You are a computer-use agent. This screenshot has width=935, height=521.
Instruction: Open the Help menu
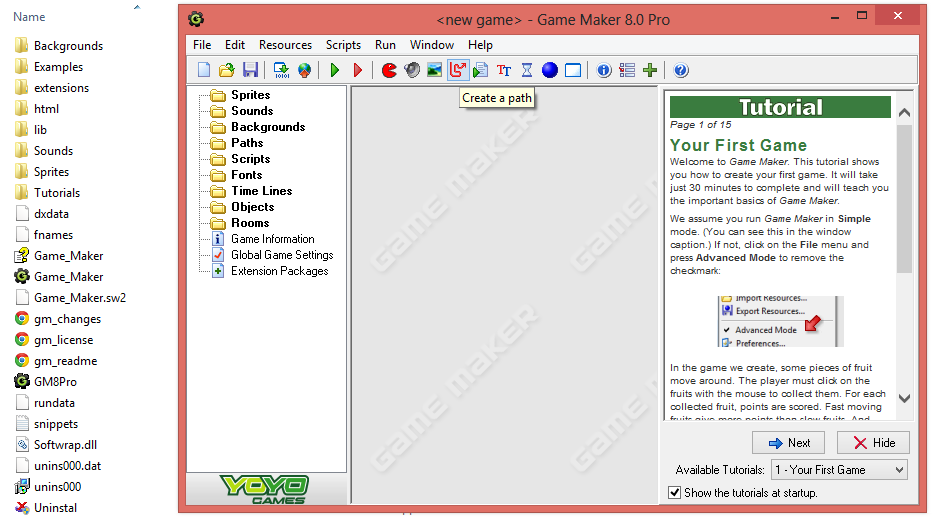pos(480,45)
